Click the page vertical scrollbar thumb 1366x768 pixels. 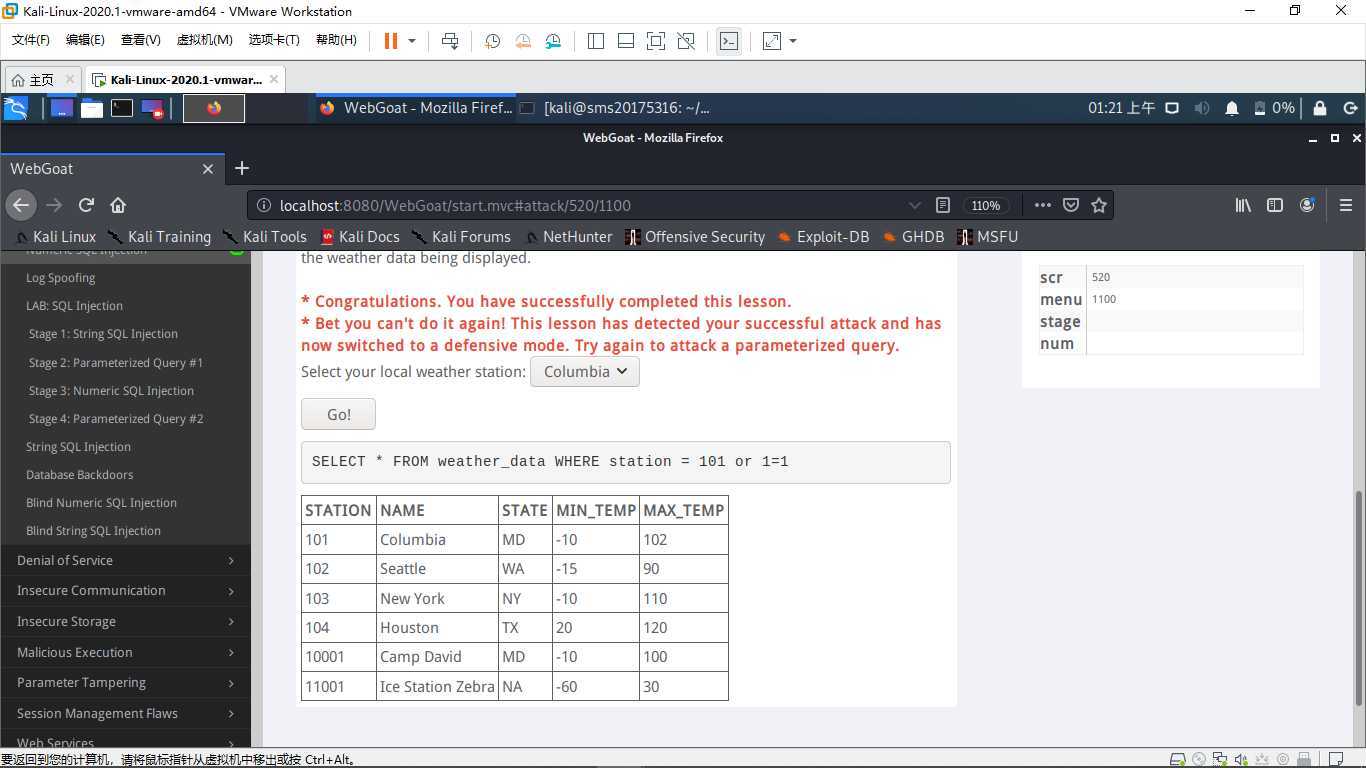coord(1358,598)
